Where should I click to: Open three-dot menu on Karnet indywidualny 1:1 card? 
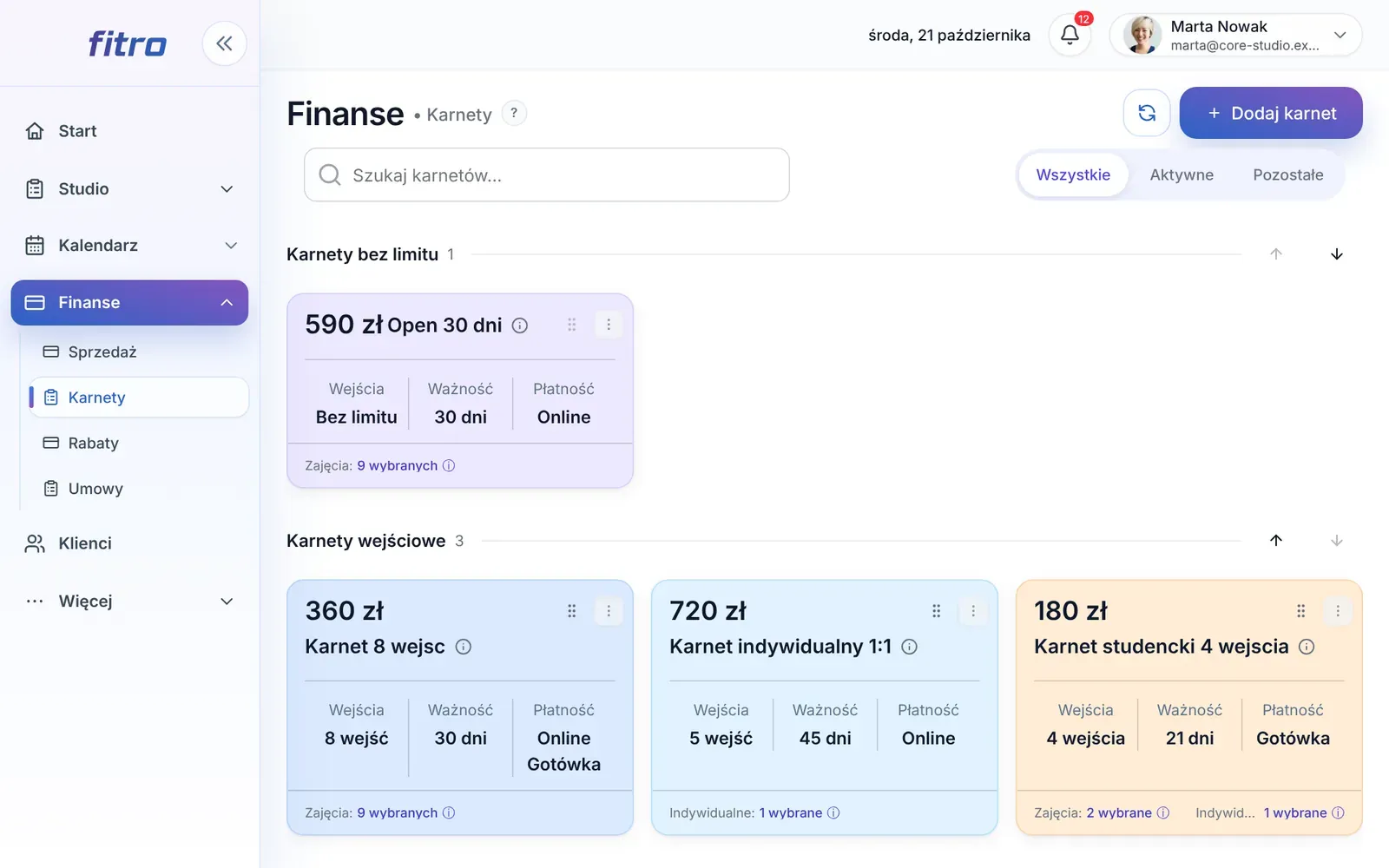coord(973,611)
